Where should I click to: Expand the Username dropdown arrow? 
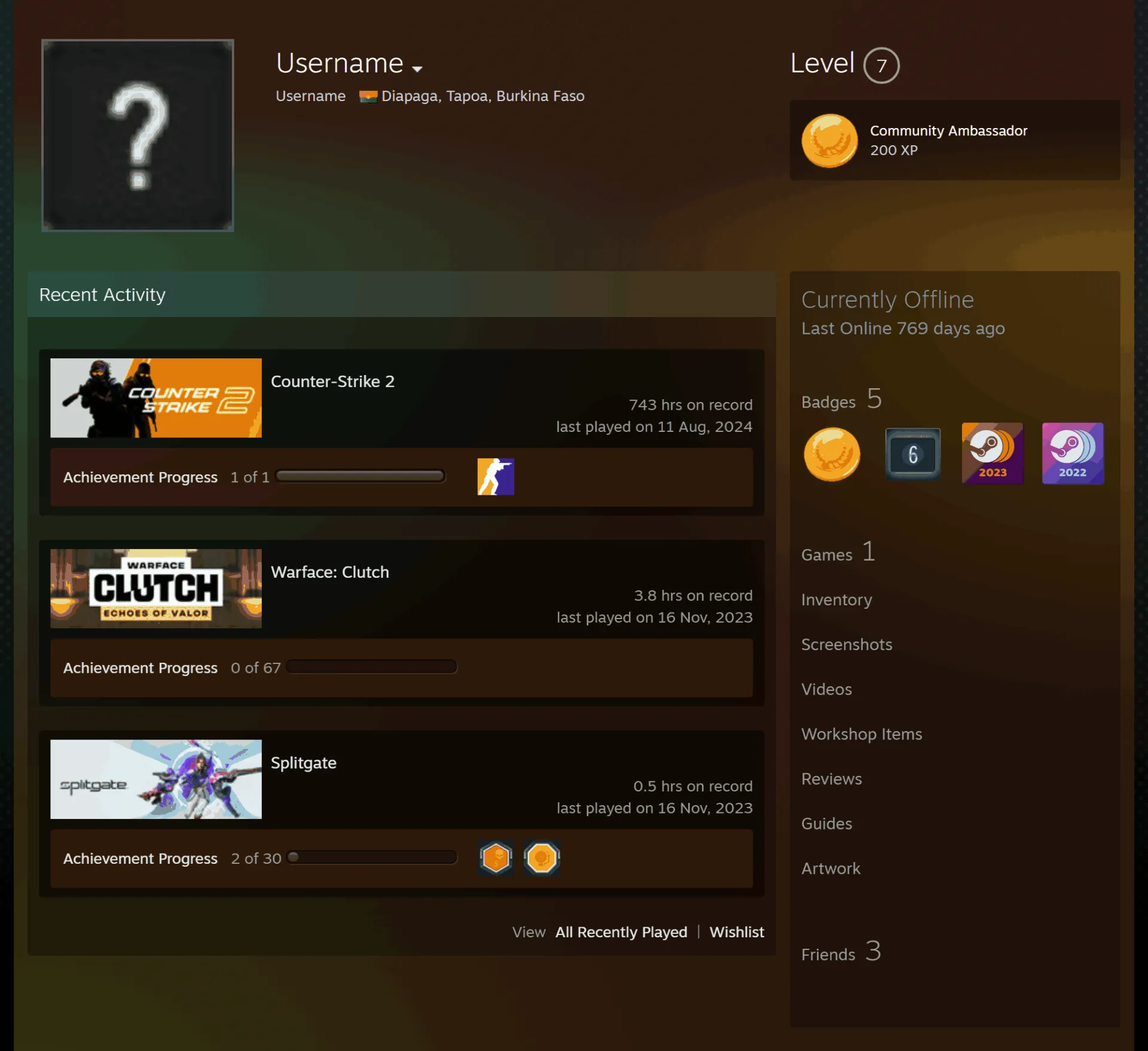pyautogui.click(x=417, y=69)
